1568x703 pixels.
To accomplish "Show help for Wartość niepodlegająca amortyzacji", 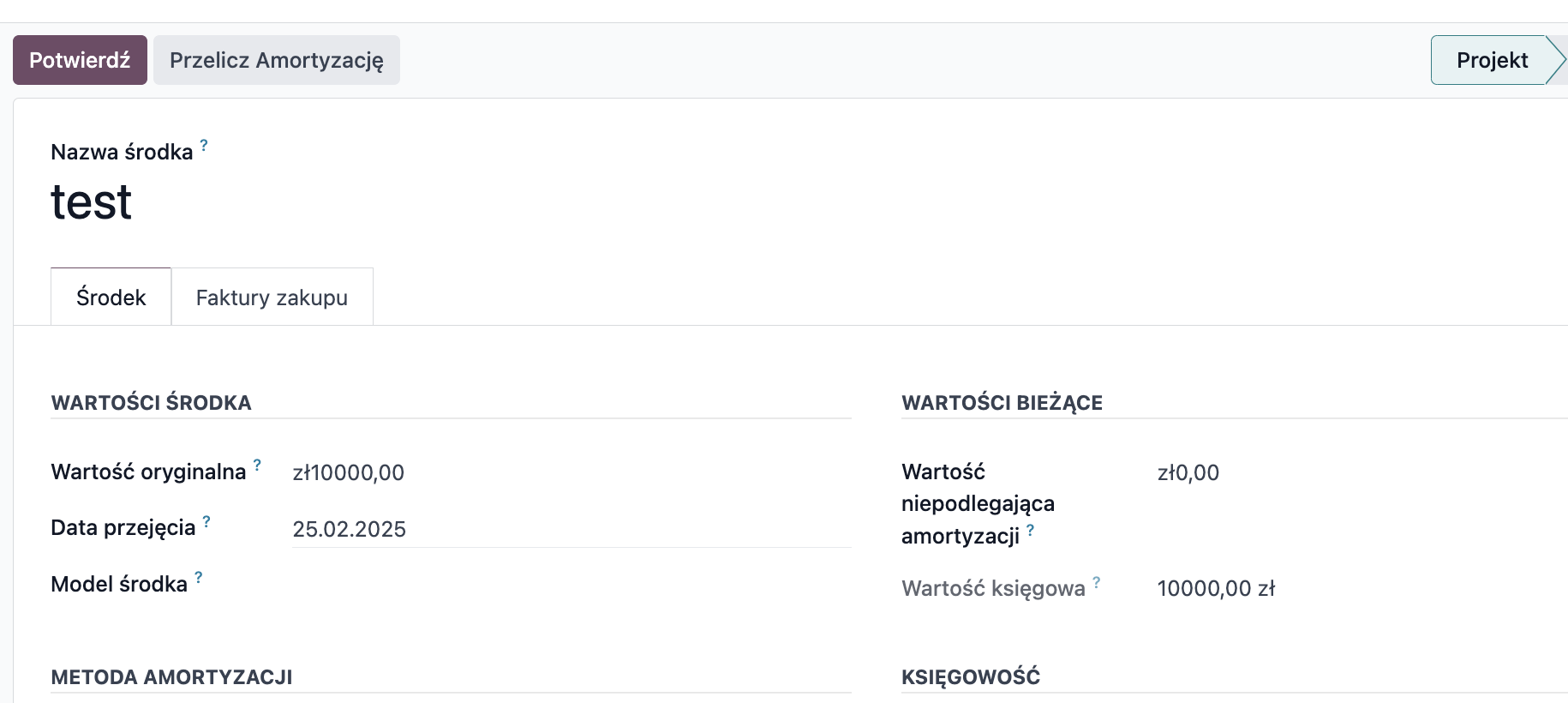I will 1031,530.
